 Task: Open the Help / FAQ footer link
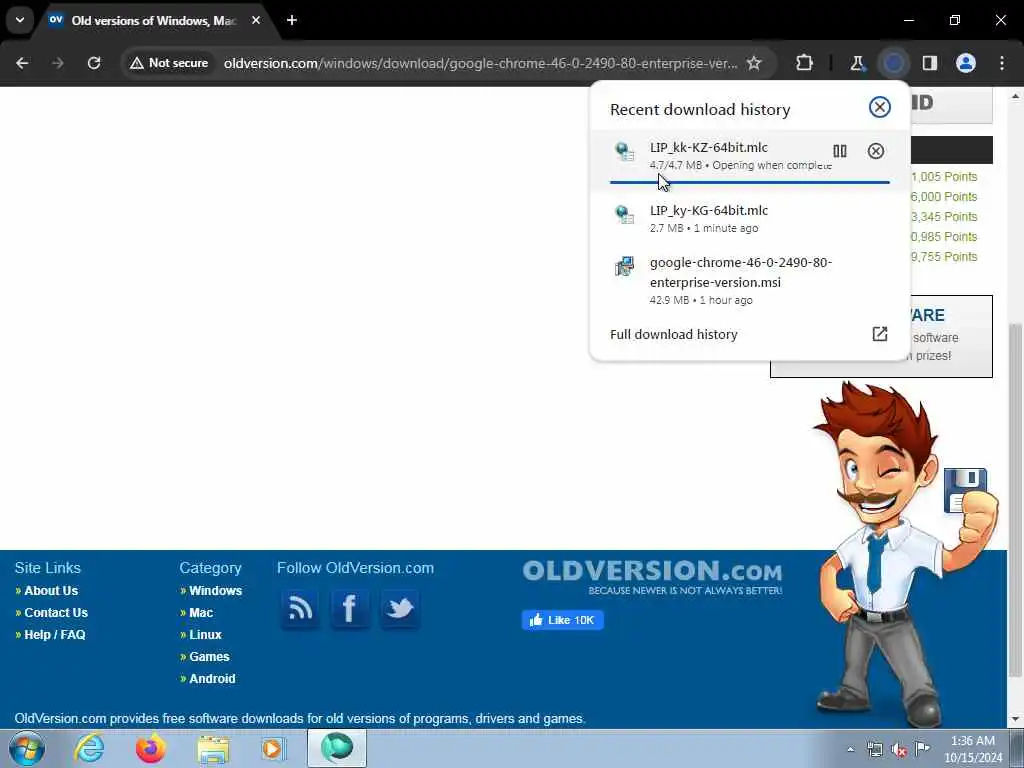click(55, 635)
